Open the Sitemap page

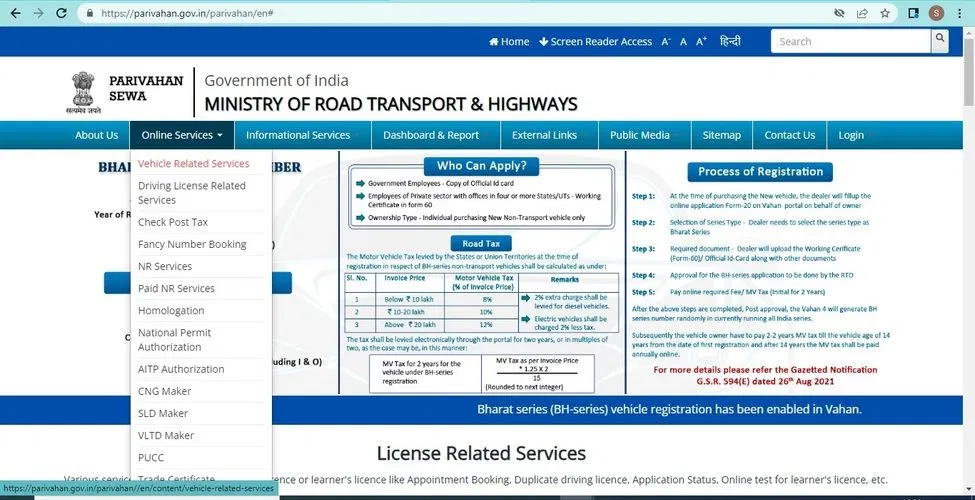point(722,135)
